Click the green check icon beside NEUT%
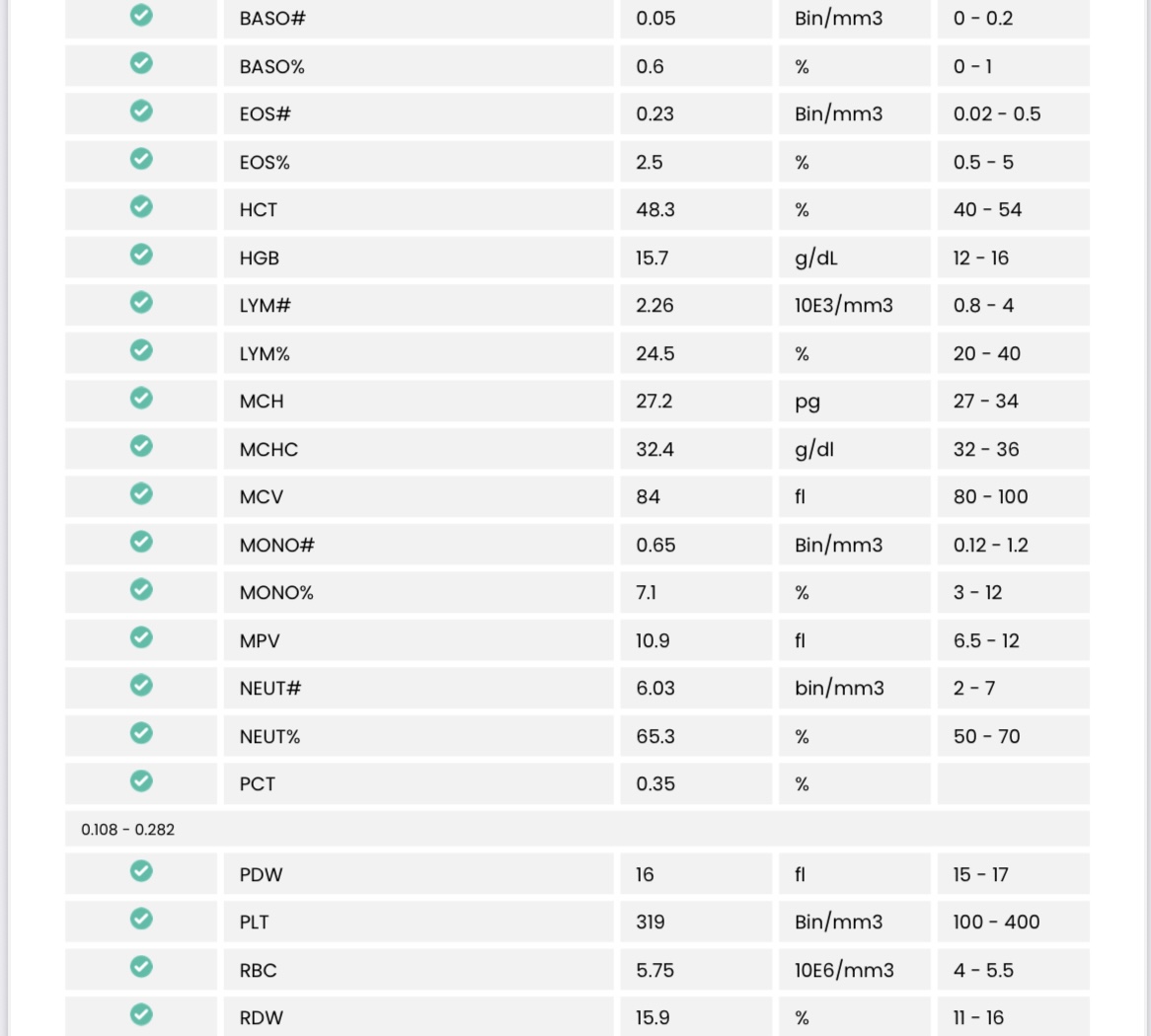1151x1036 pixels. (x=141, y=733)
